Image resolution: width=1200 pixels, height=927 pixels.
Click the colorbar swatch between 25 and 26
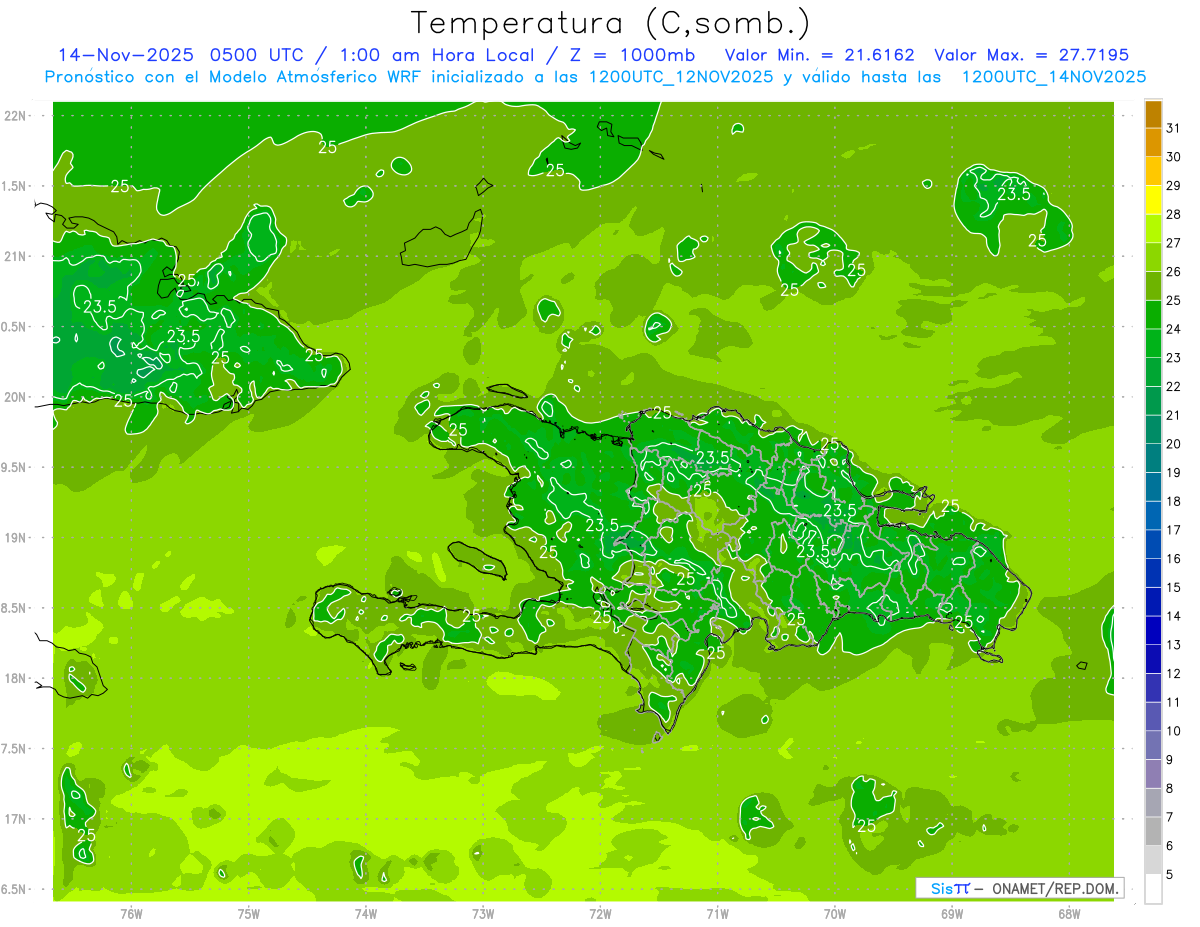coord(1153,286)
